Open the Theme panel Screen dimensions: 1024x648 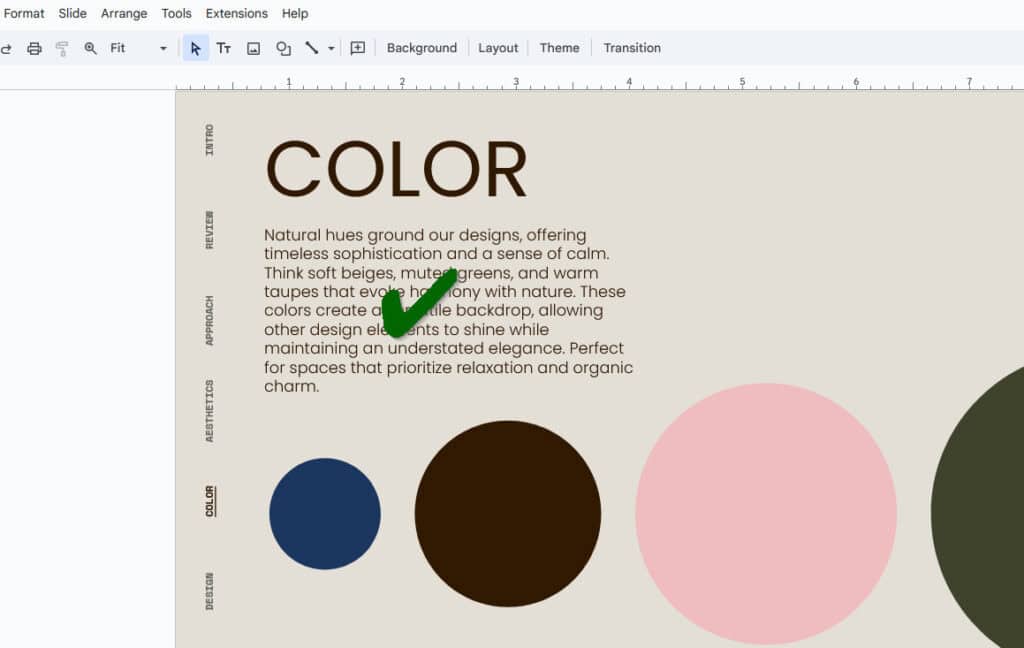[x=559, y=48]
